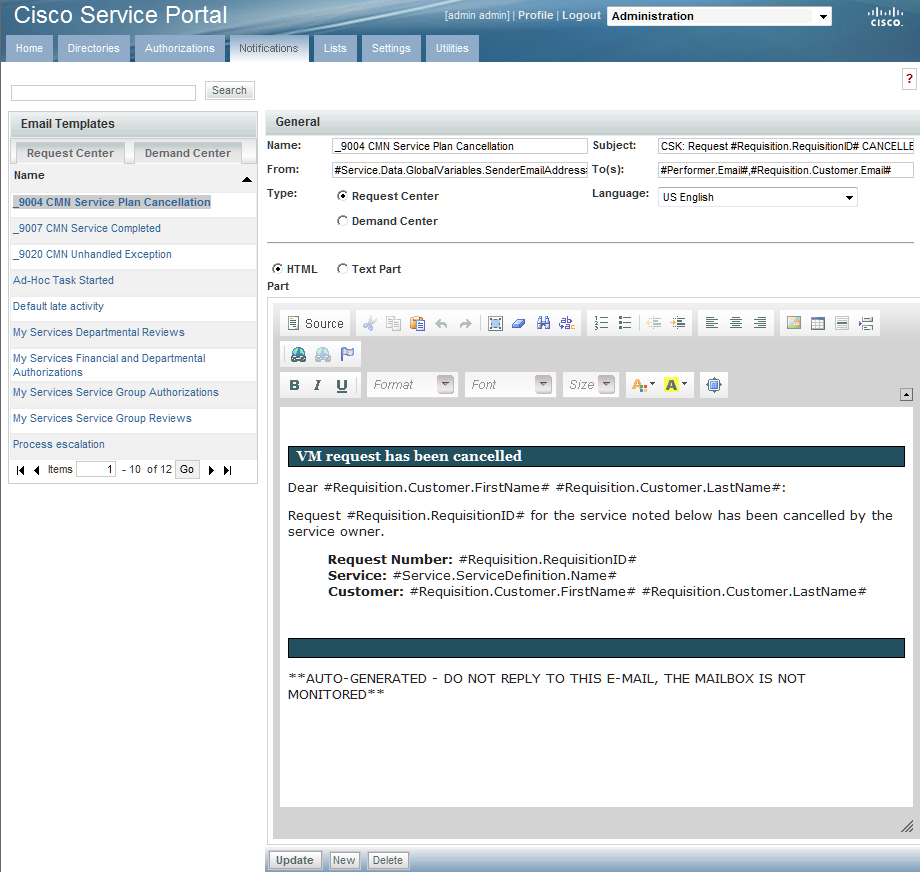Open the _9007 CMN Service Completed template

click(87, 228)
